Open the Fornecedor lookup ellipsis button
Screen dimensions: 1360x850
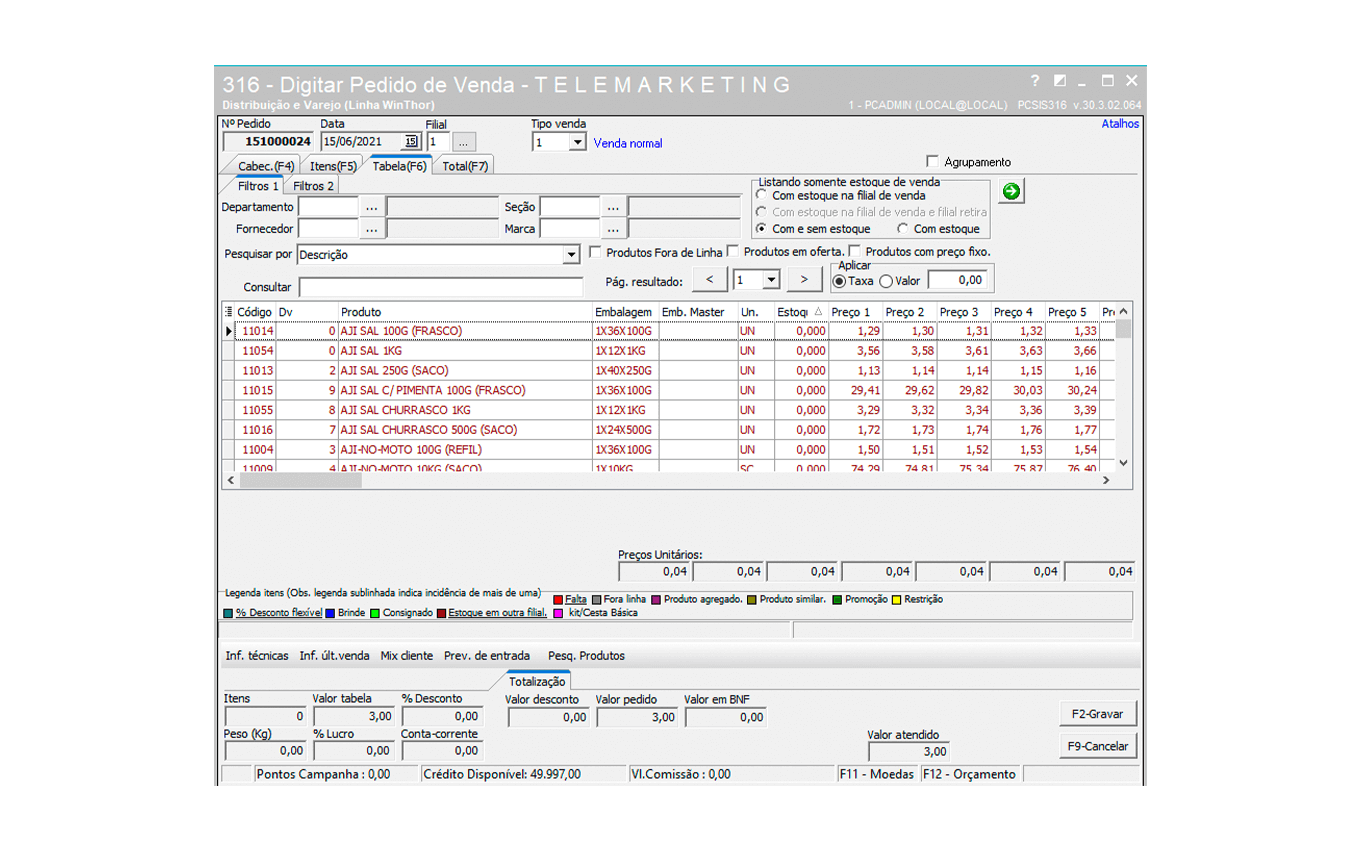[371, 229]
